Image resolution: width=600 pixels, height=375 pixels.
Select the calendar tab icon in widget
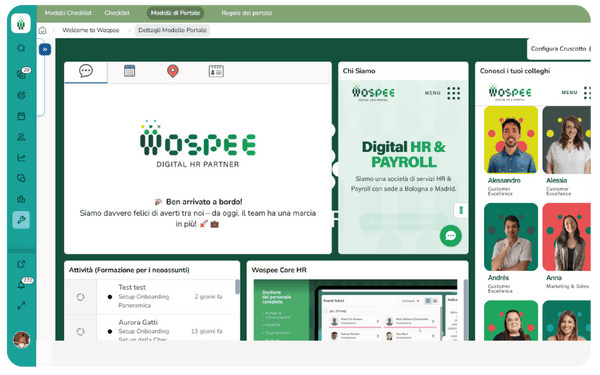129,71
